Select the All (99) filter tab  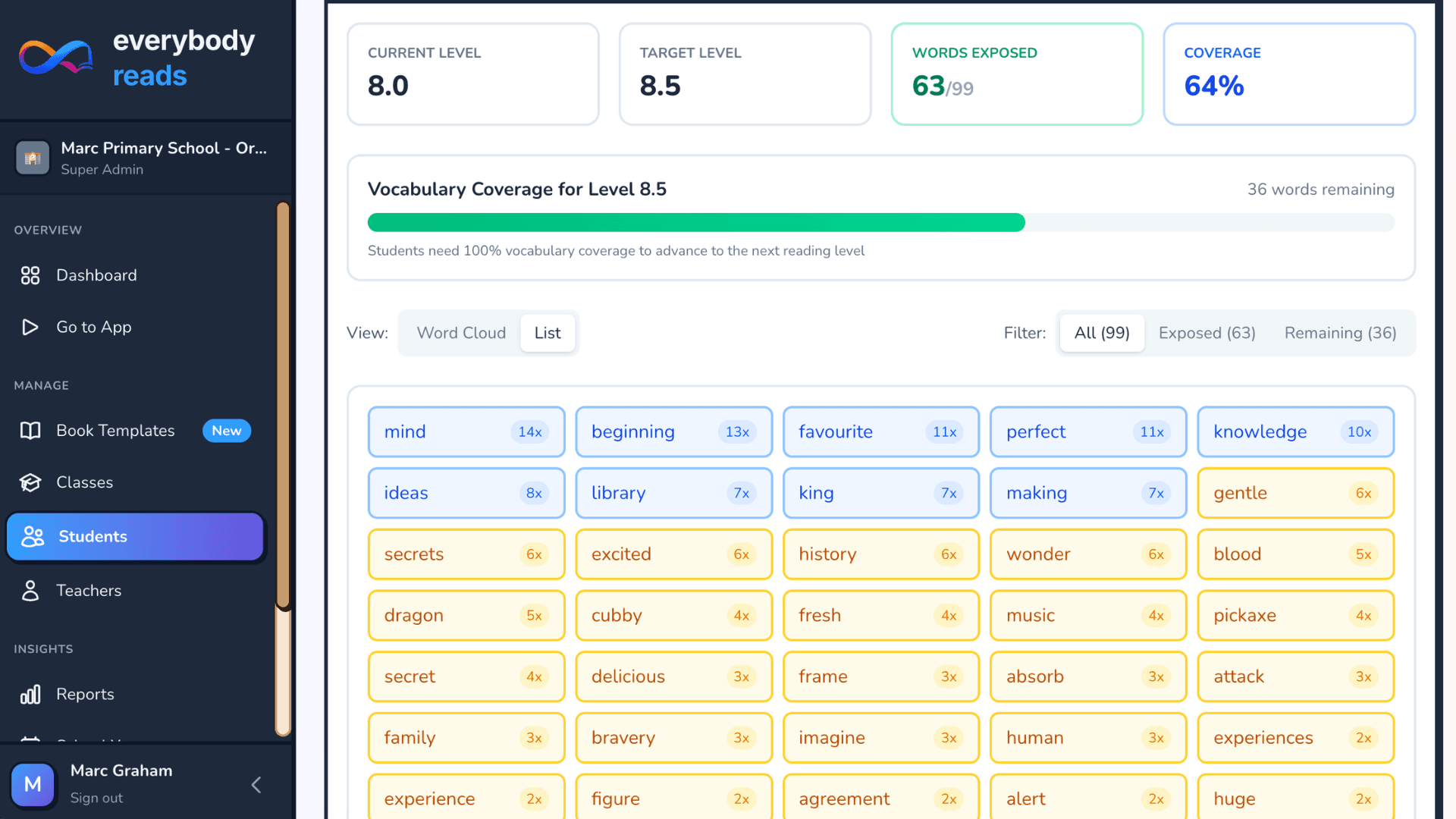(1101, 332)
